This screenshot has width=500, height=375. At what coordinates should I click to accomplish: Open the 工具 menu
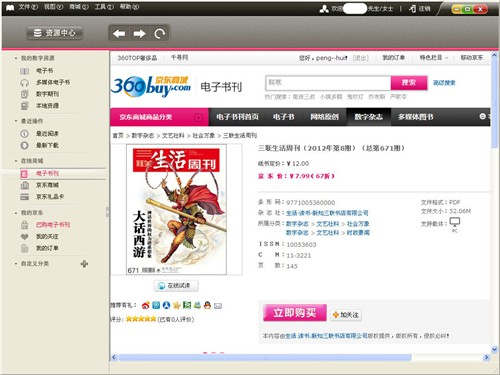point(104,7)
